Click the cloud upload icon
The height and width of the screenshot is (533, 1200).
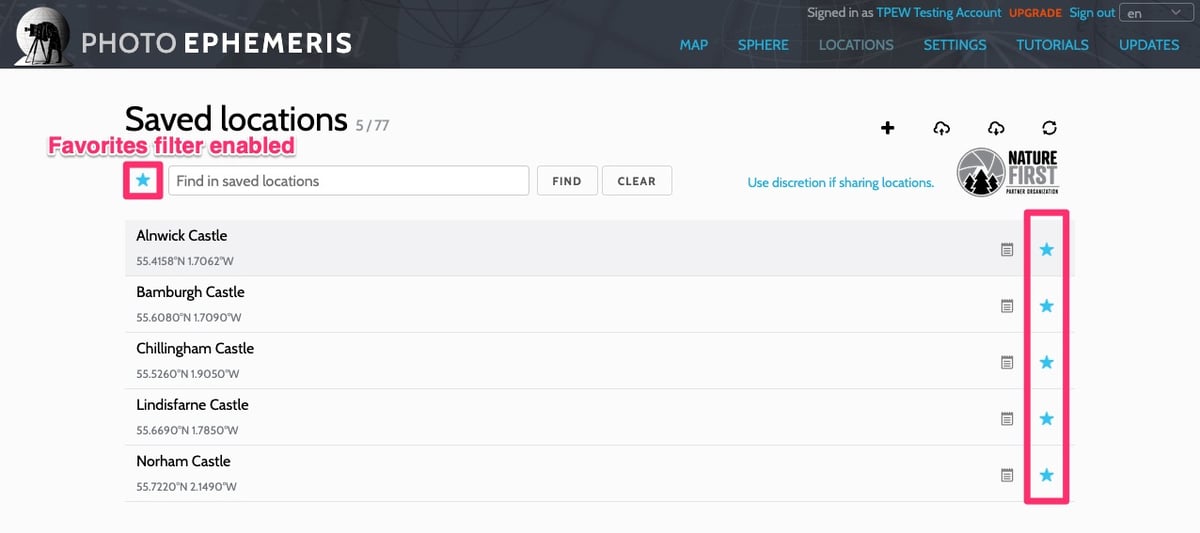tap(941, 127)
